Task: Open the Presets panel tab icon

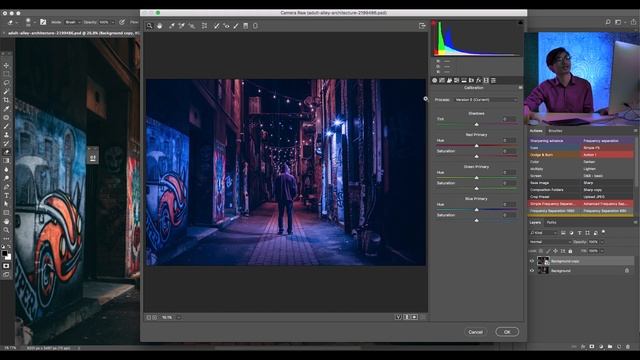Action: pos(493,80)
